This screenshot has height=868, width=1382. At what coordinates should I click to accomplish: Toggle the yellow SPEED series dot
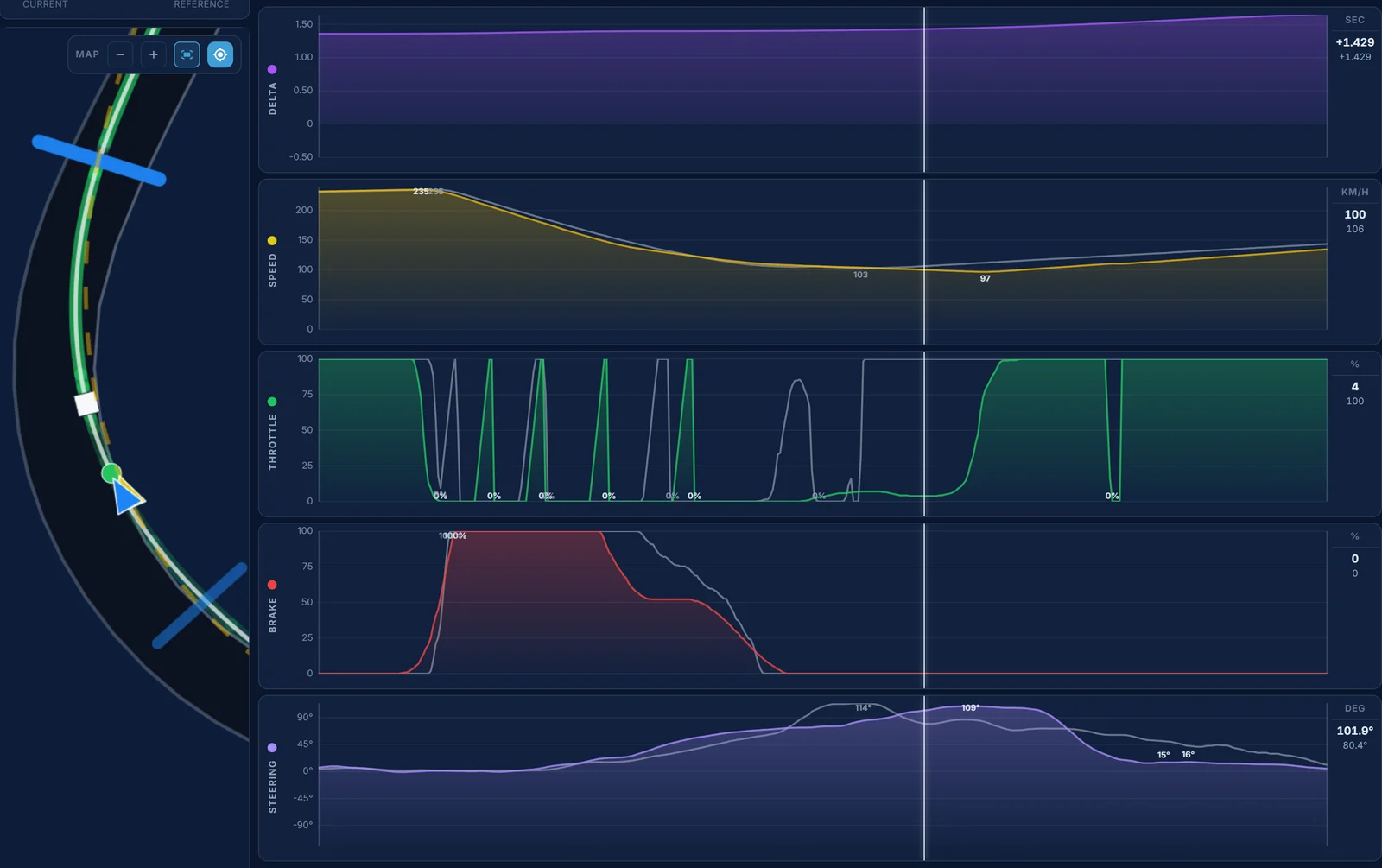(272, 240)
